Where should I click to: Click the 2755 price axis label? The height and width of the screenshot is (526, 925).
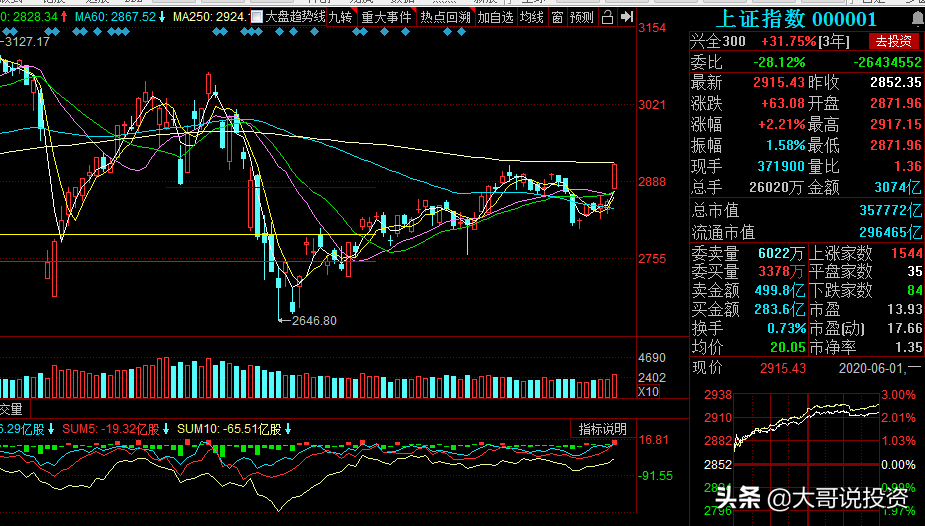pos(652,259)
